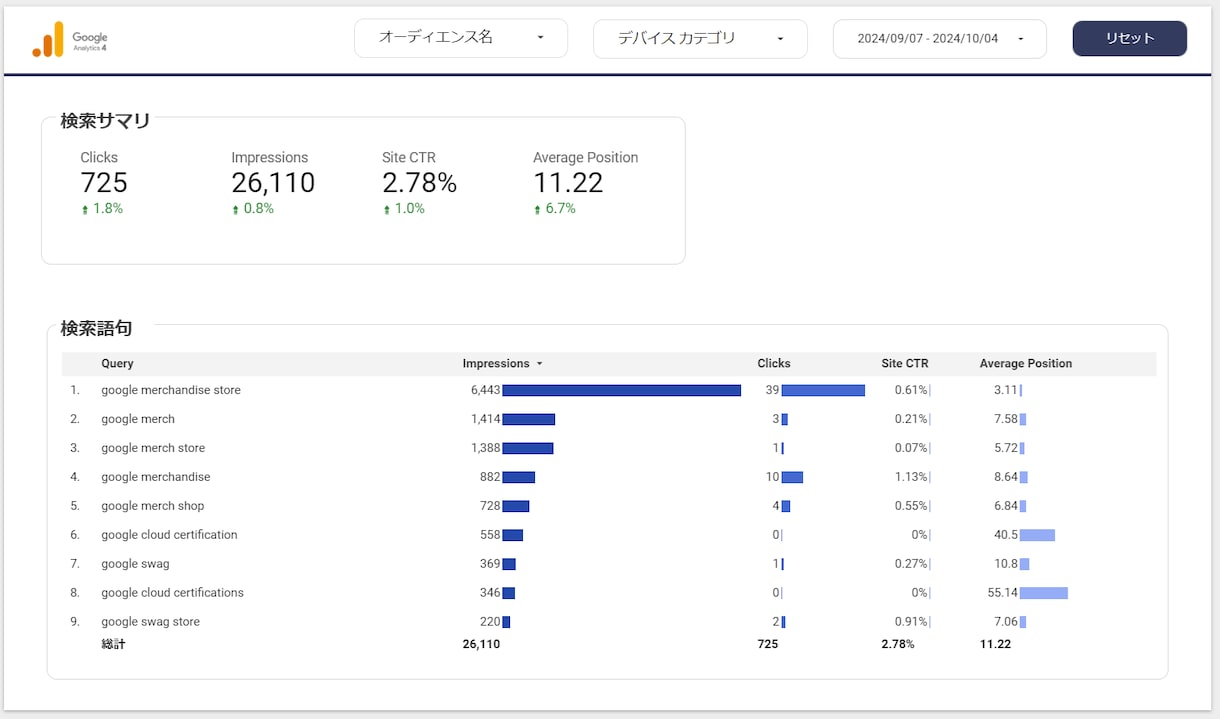Select the 'google swag store' query cell
The width and height of the screenshot is (1220, 719).
(150, 622)
